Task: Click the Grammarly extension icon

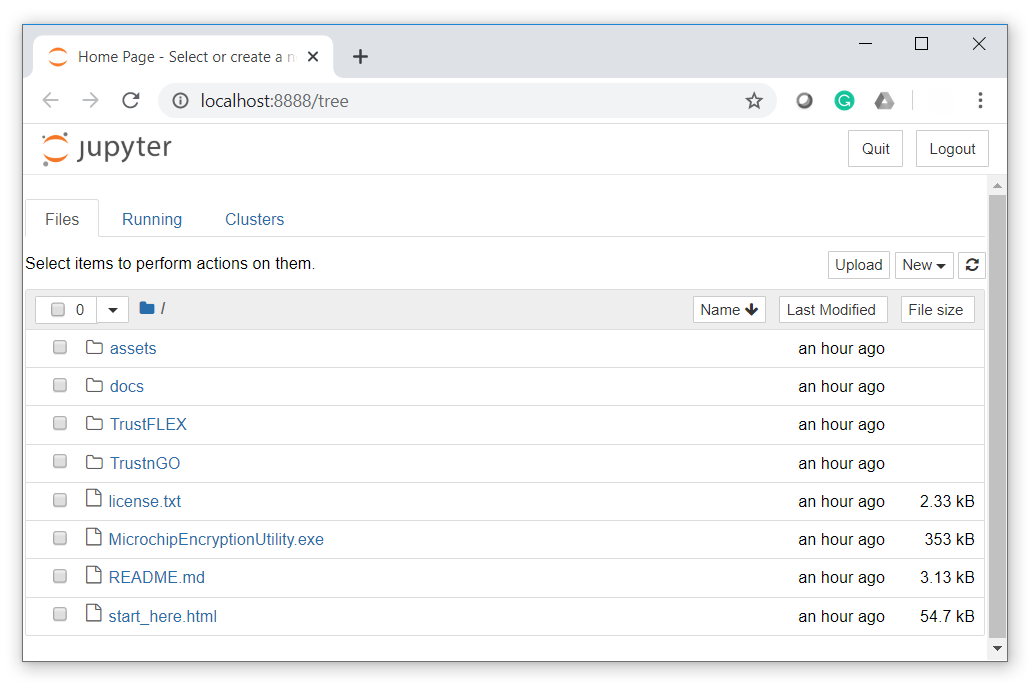Action: (x=844, y=100)
